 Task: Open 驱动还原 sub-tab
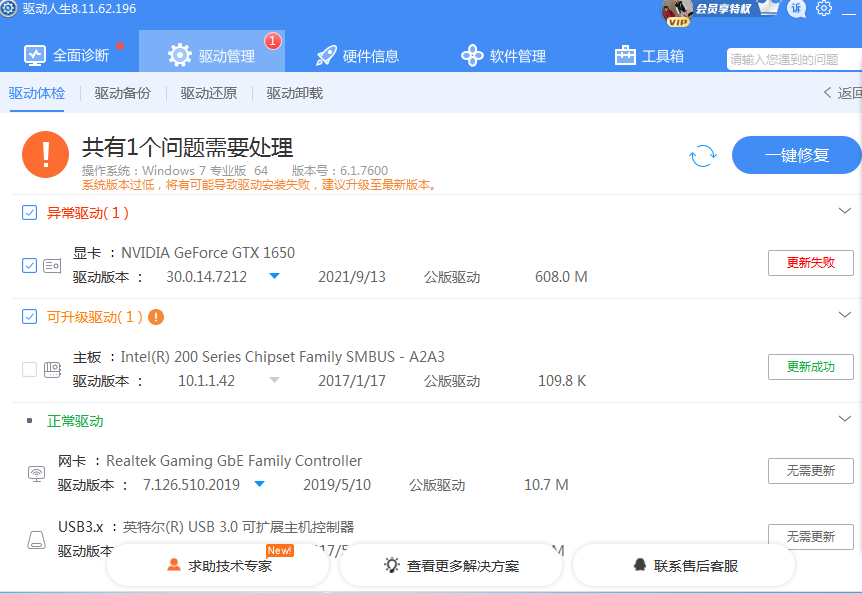click(209, 93)
